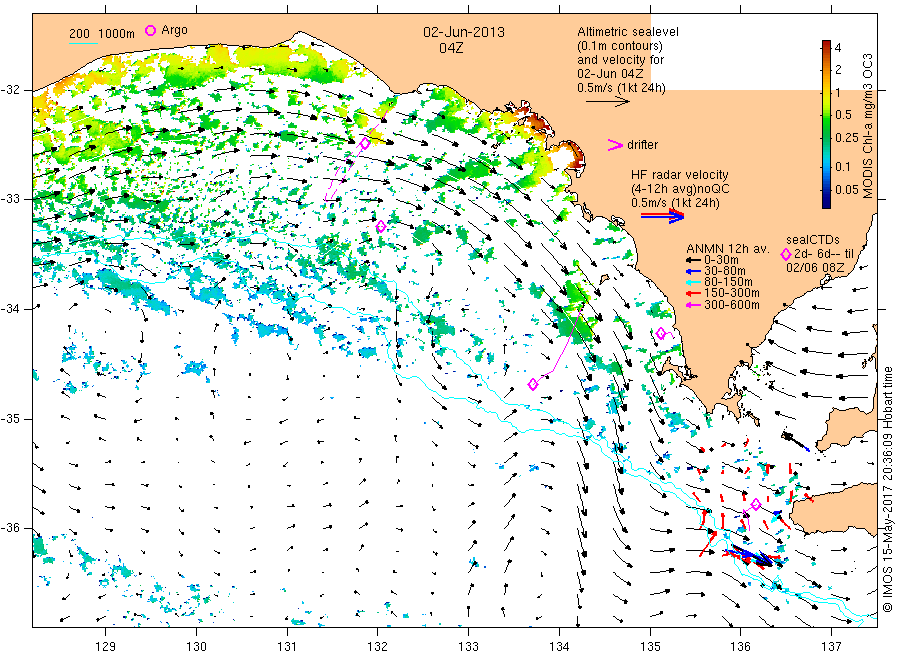Click the 'drifter' legend label
Viewport: 900px width, 660px height.
[642, 145]
